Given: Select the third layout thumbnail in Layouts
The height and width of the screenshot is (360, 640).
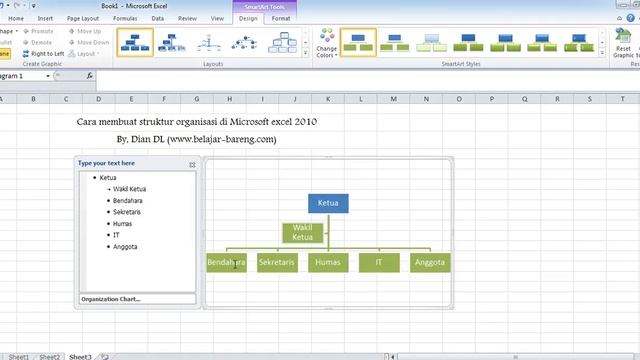Looking at the screenshot, I should [209, 42].
